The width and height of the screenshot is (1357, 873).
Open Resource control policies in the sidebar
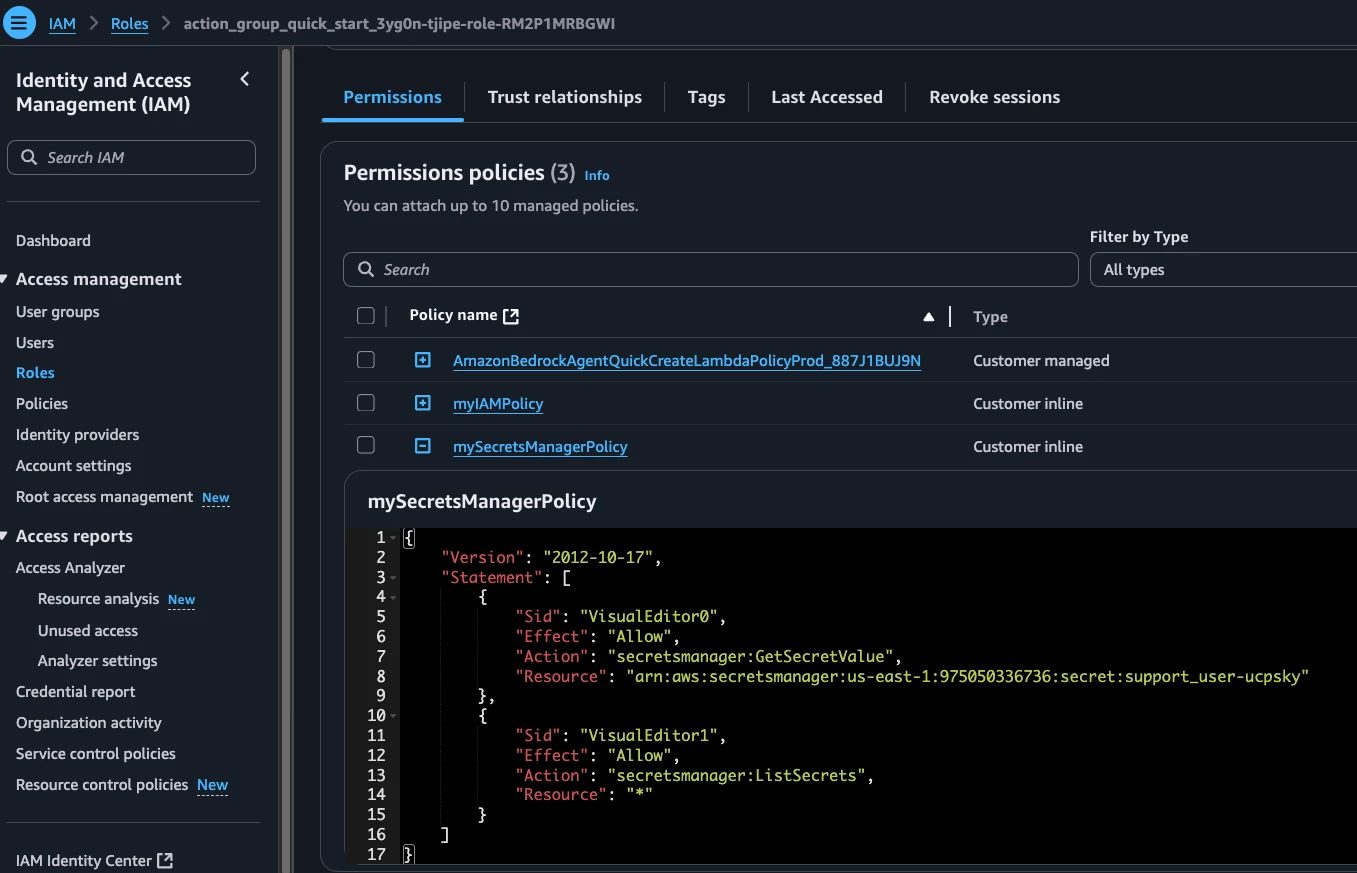(x=102, y=784)
